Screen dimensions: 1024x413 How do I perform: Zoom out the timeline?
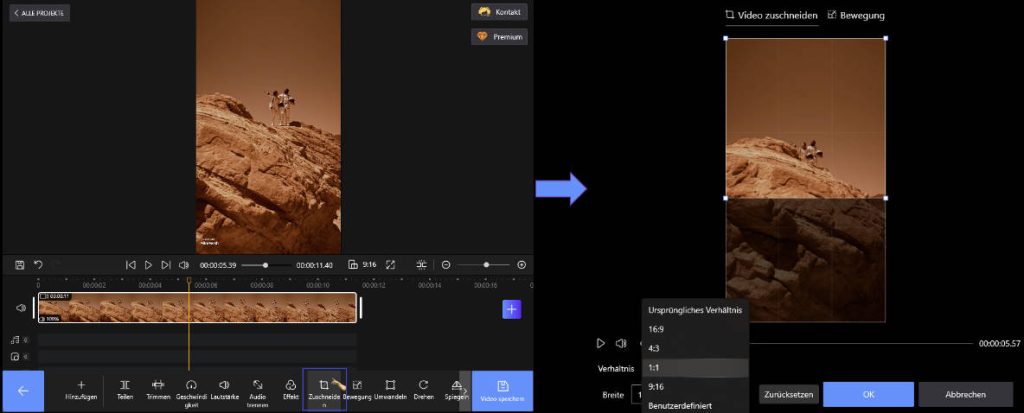point(446,265)
